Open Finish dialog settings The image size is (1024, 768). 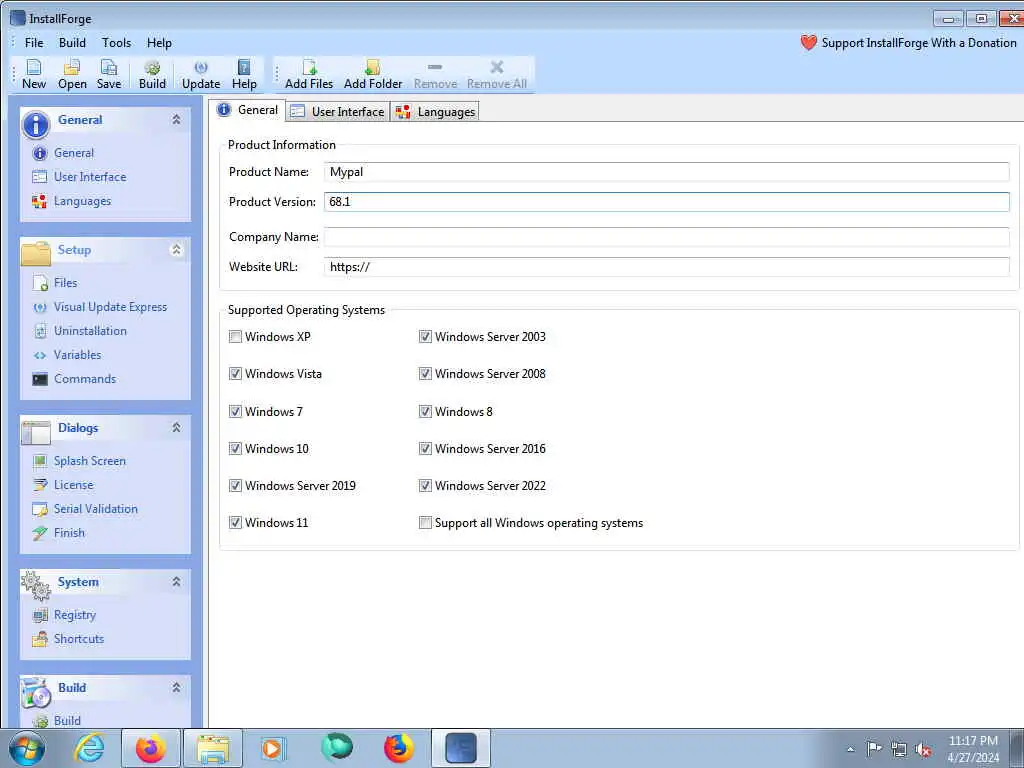59,533
